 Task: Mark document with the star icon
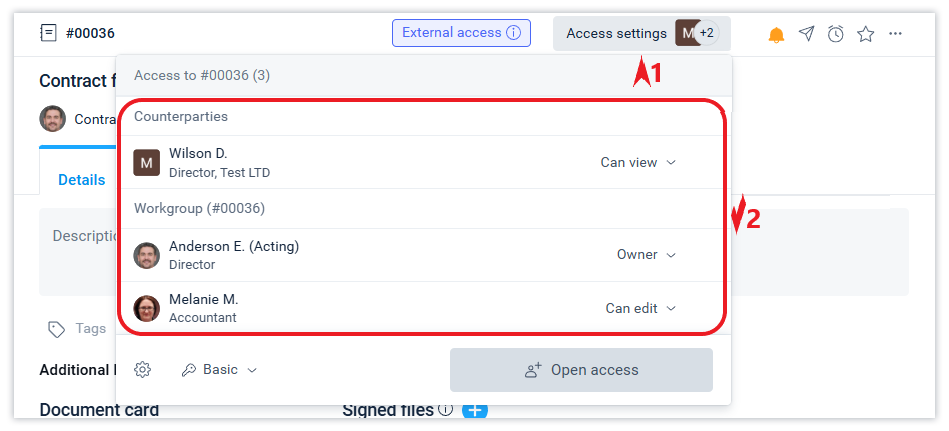pyautogui.click(x=866, y=34)
